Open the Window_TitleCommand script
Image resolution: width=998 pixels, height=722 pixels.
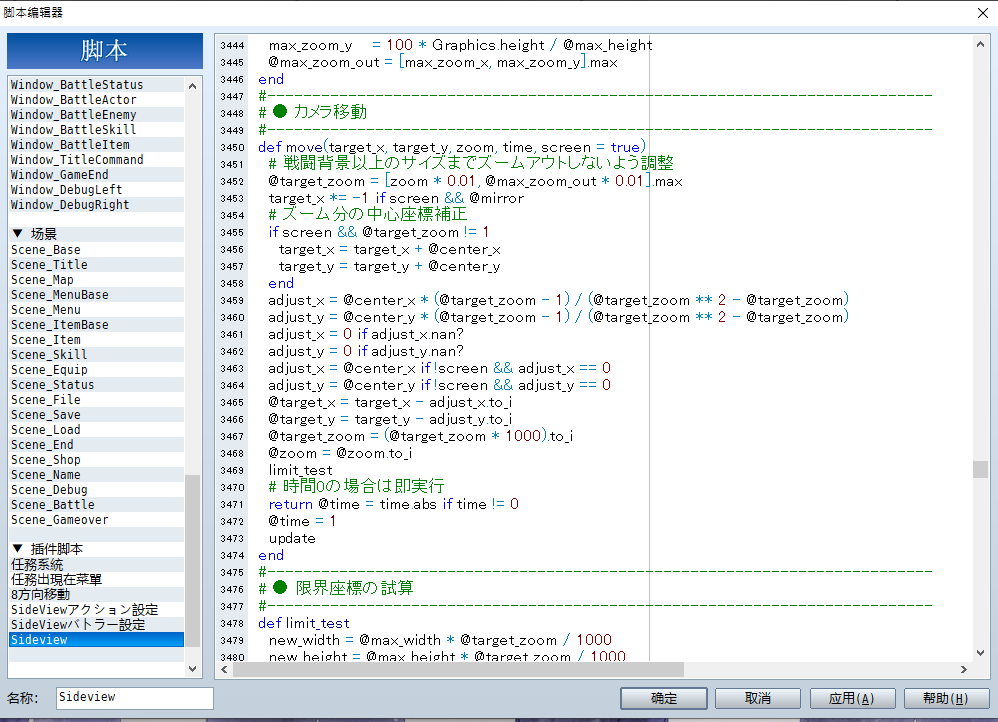click(x=97, y=160)
